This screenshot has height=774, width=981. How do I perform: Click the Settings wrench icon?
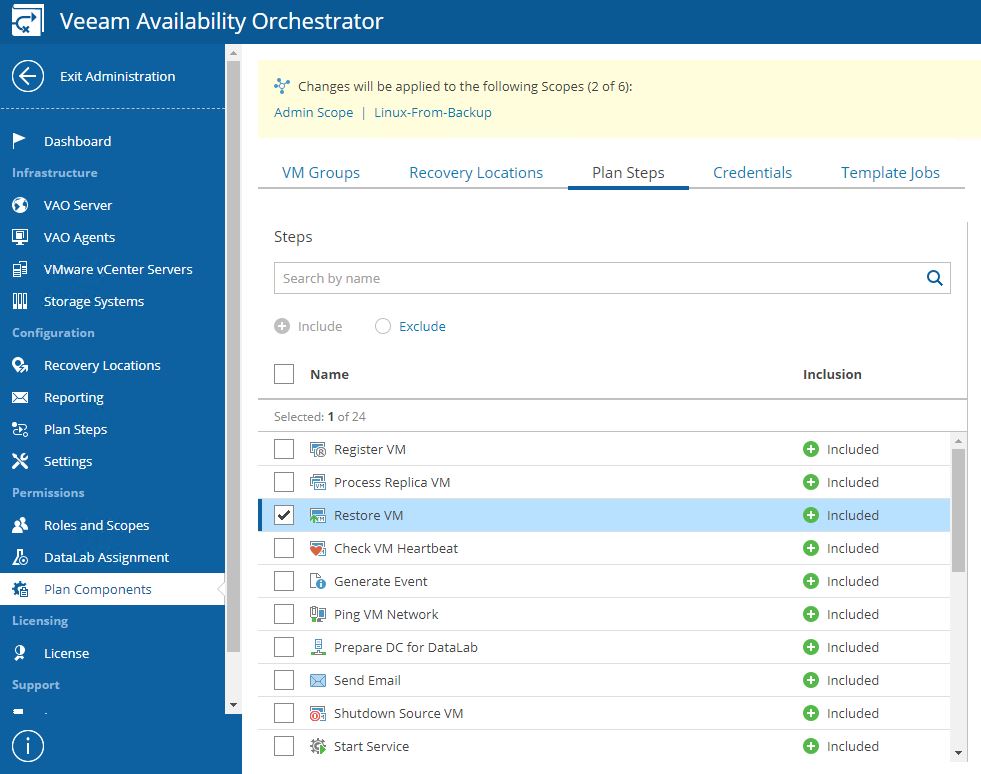20,461
